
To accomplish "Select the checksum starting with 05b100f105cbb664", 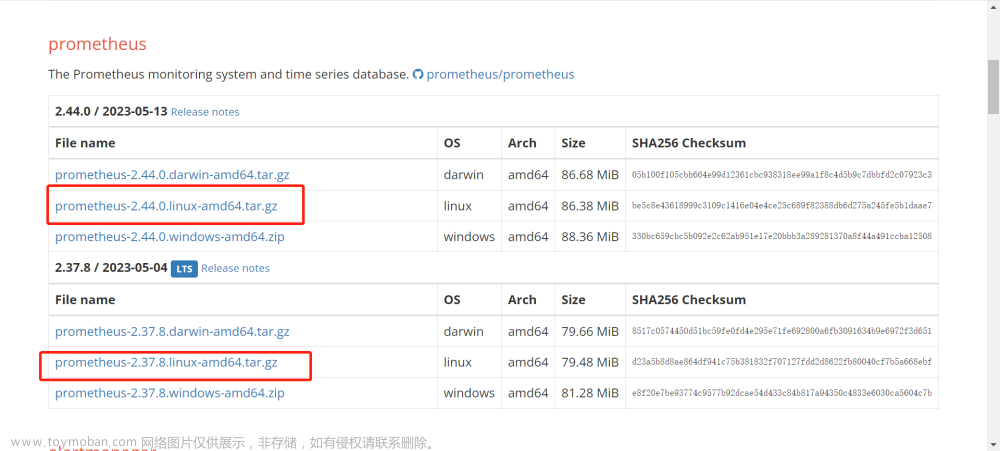I will (782, 175).
